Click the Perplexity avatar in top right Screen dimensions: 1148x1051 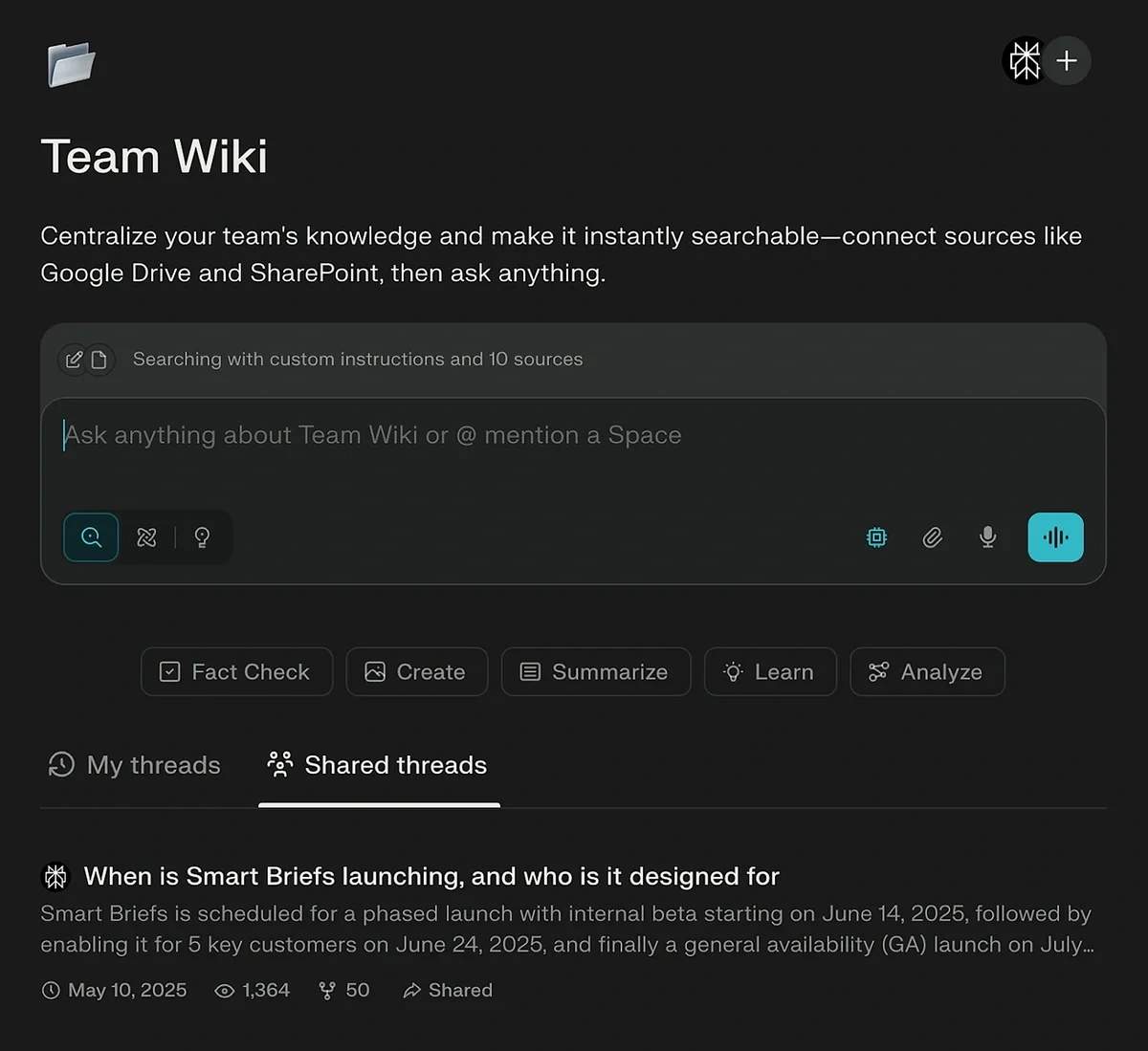tap(1025, 61)
